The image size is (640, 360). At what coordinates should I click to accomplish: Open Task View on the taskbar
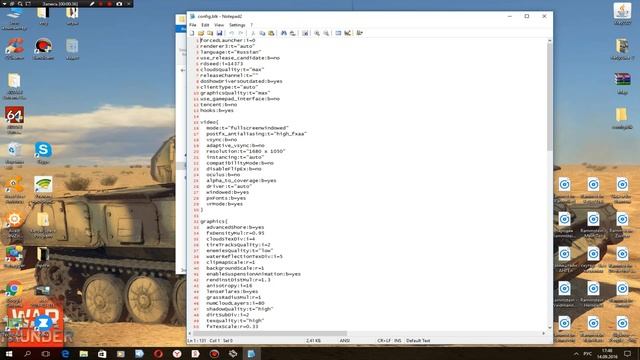tap(46, 353)
